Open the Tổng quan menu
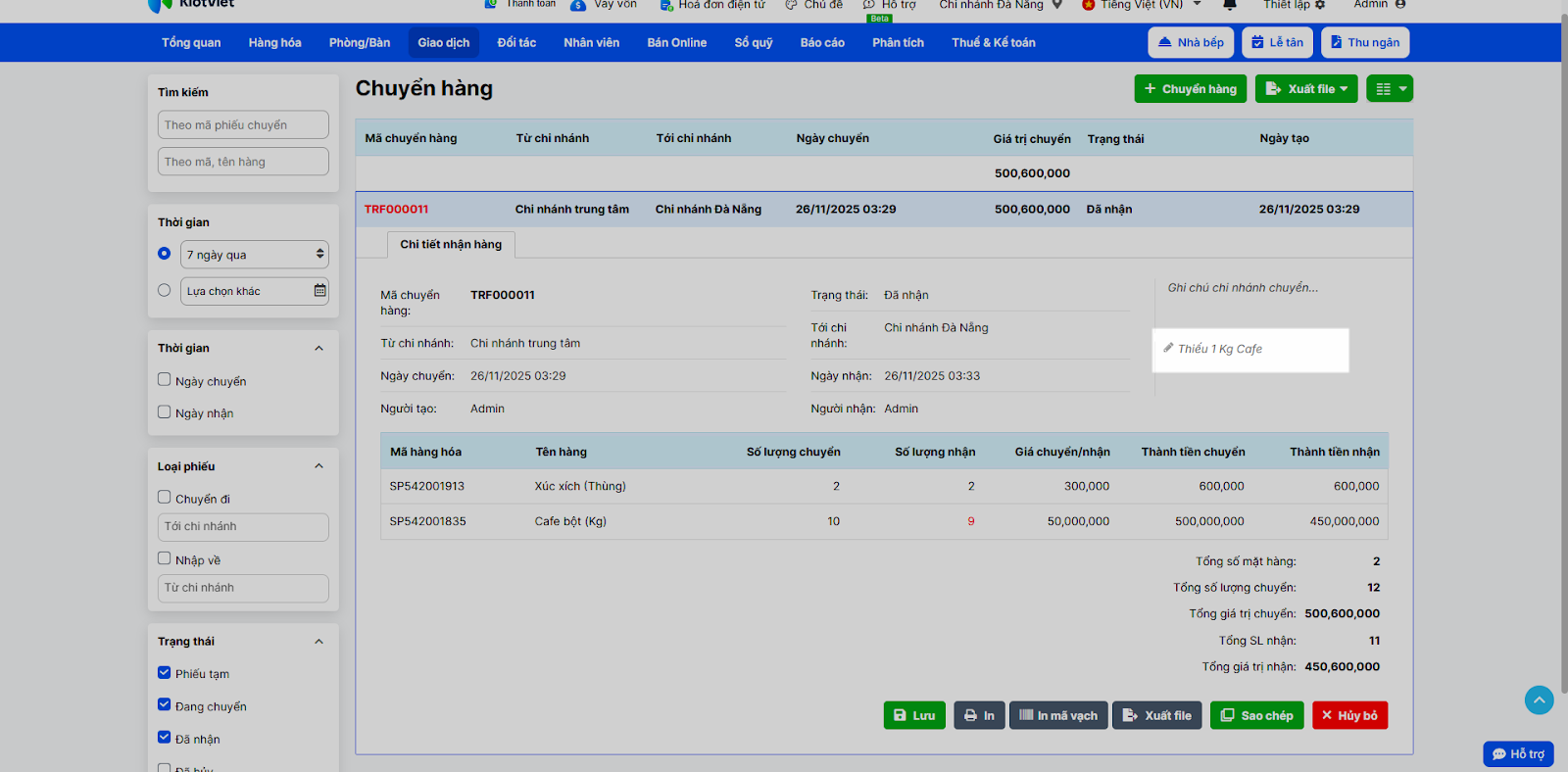 (x=191, y=43)
